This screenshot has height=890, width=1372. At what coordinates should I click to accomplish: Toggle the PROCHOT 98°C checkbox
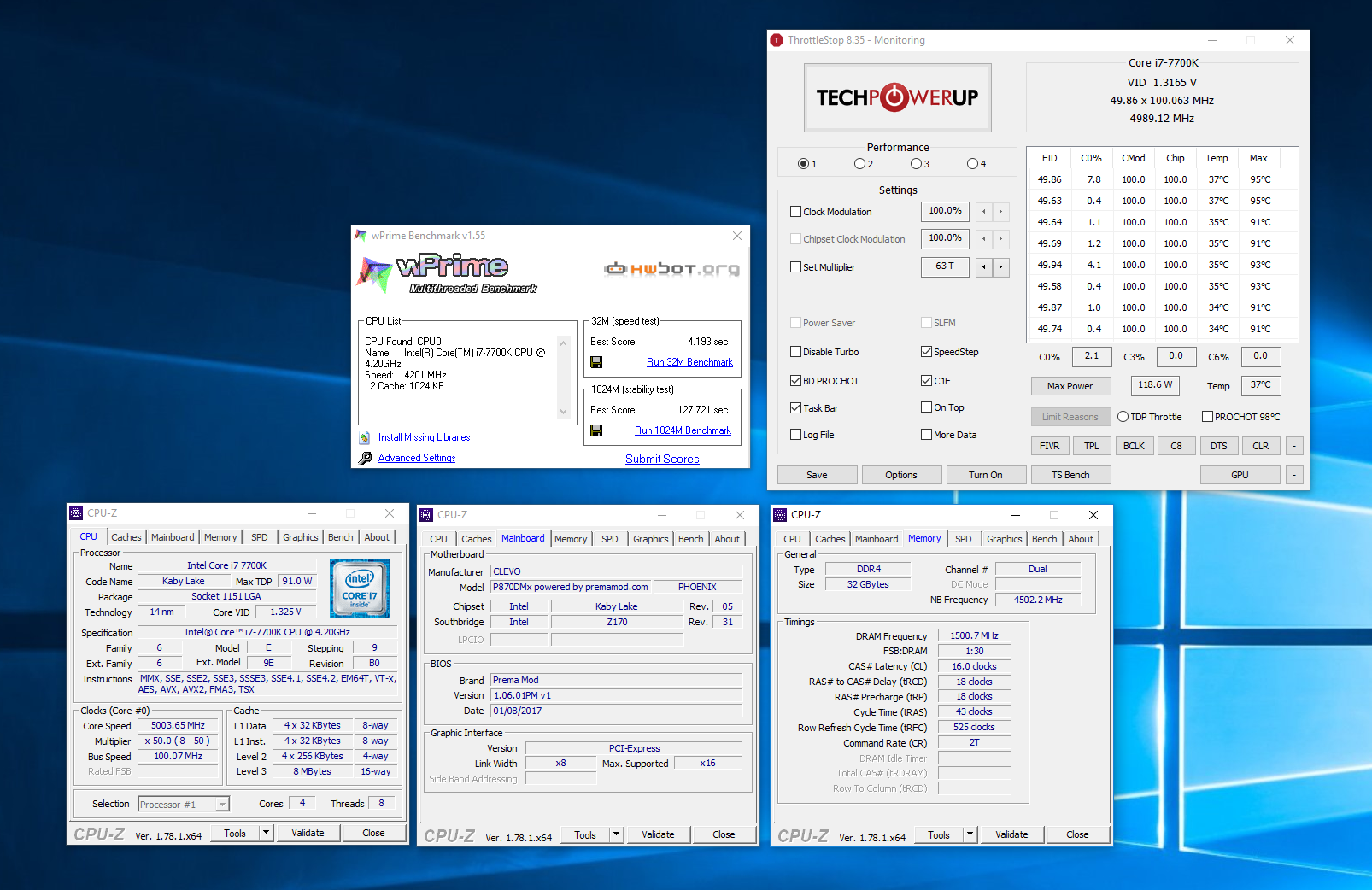[1208, 417]
